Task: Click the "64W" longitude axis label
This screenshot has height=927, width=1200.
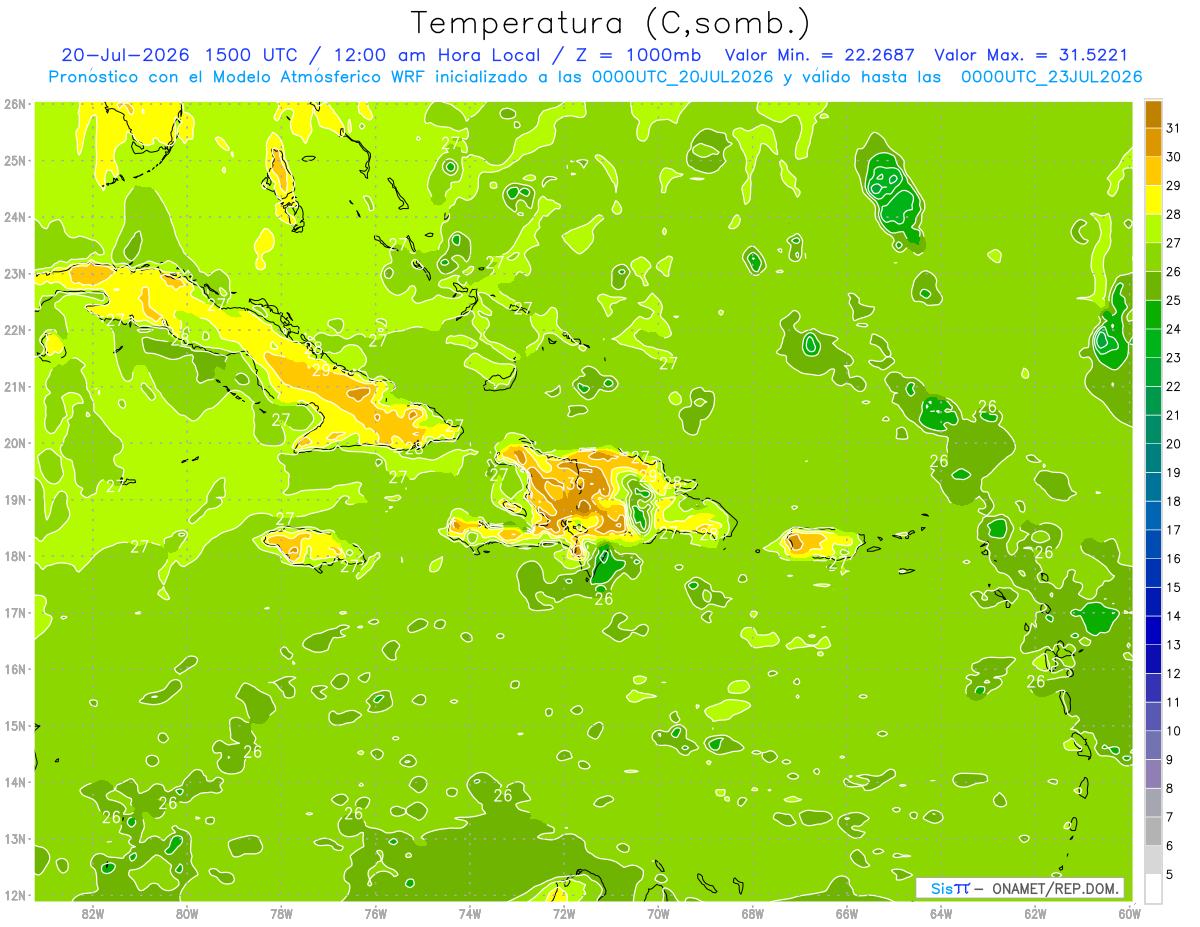Action: (x=941, y=914)
